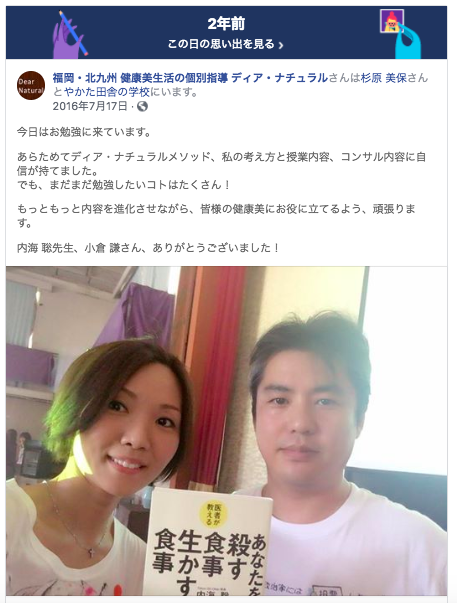
Task: Click the 内海 聡先生 thank-you line
Action: coord(148,248)
